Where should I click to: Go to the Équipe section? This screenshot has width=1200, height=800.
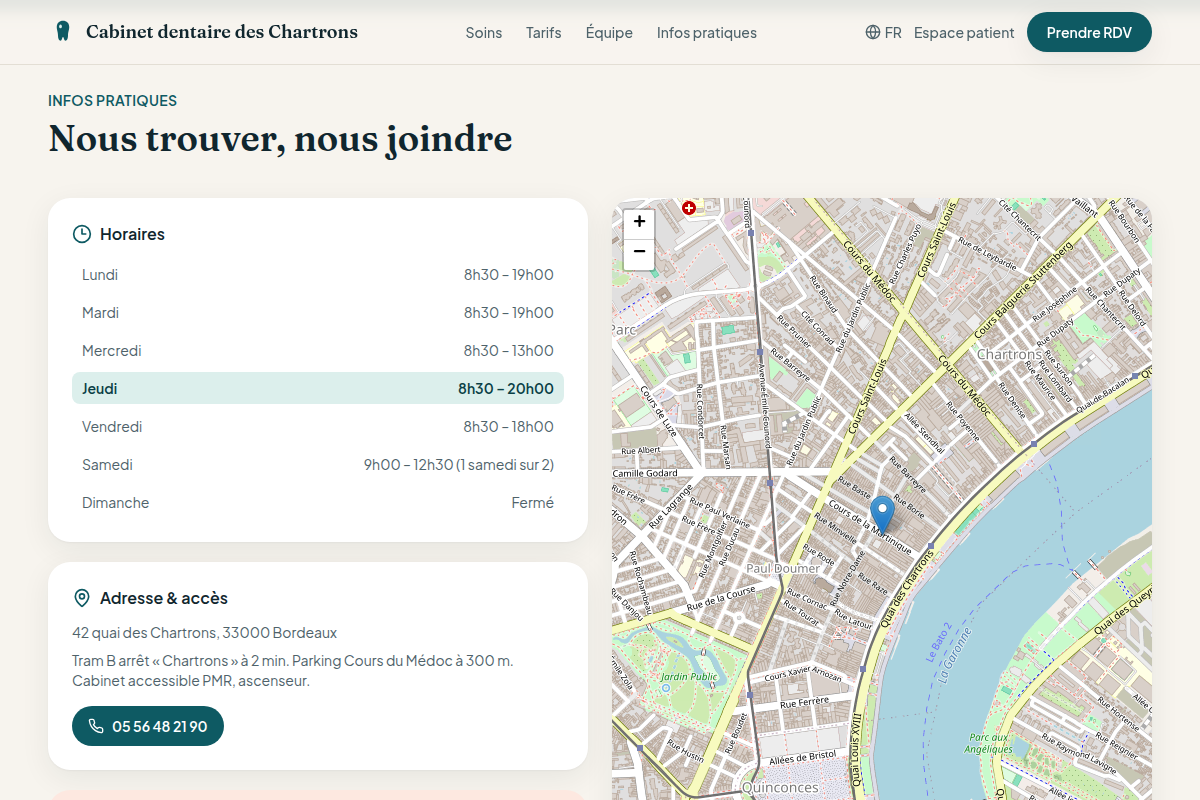pos(609,33)
